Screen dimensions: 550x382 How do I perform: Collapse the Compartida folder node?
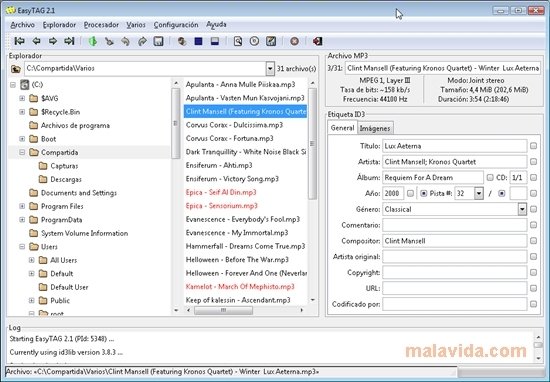[22, 152]
